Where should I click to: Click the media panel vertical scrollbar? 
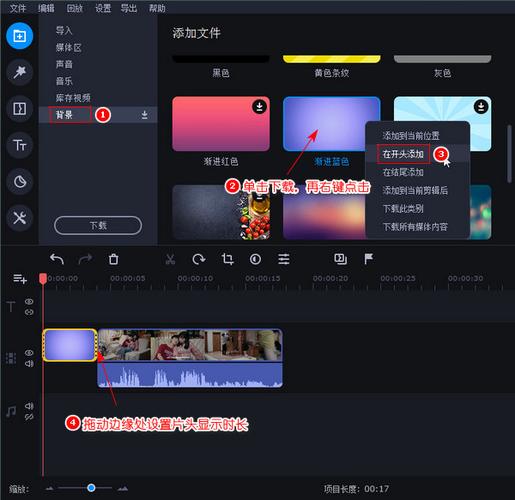pyautogui.click(x=509, y=154)
